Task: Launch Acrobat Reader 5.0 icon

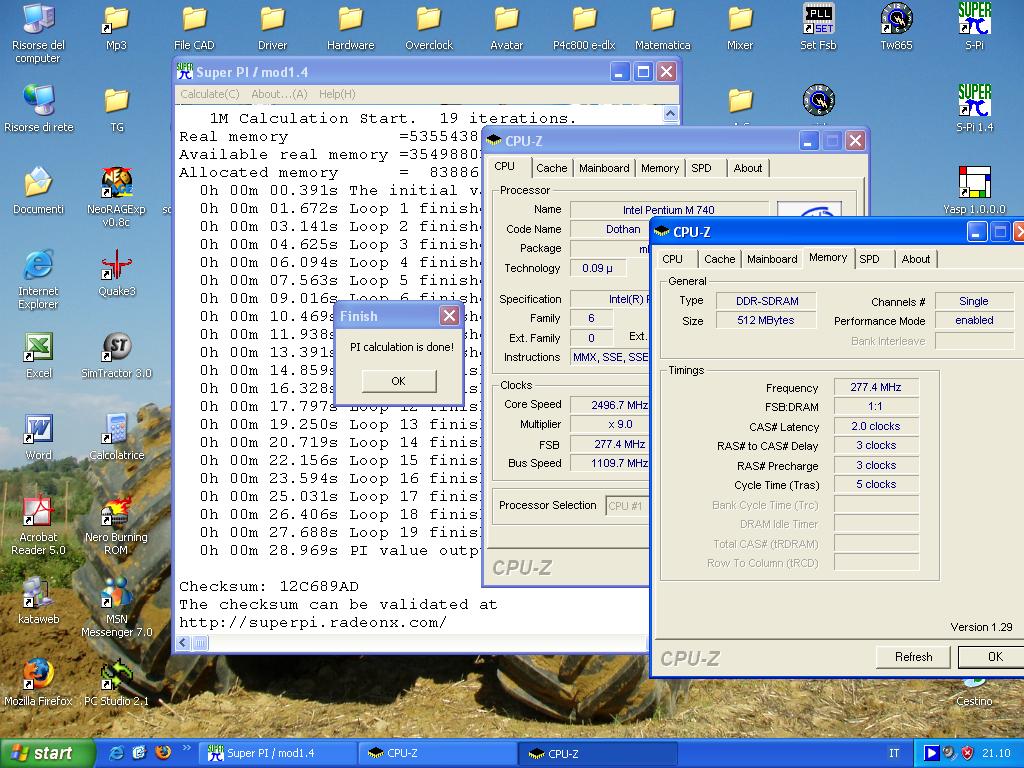Action: [39, 513]
